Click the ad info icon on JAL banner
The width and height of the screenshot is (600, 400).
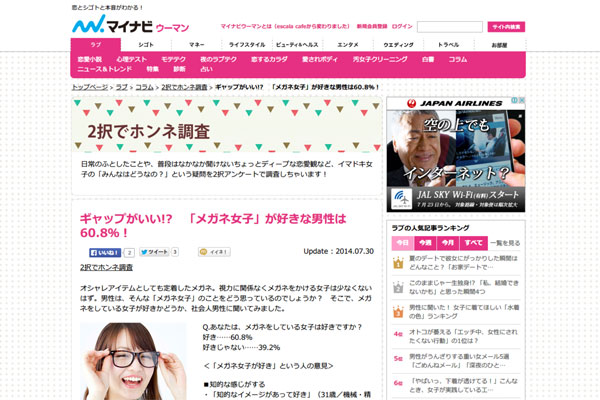(515, 100)
